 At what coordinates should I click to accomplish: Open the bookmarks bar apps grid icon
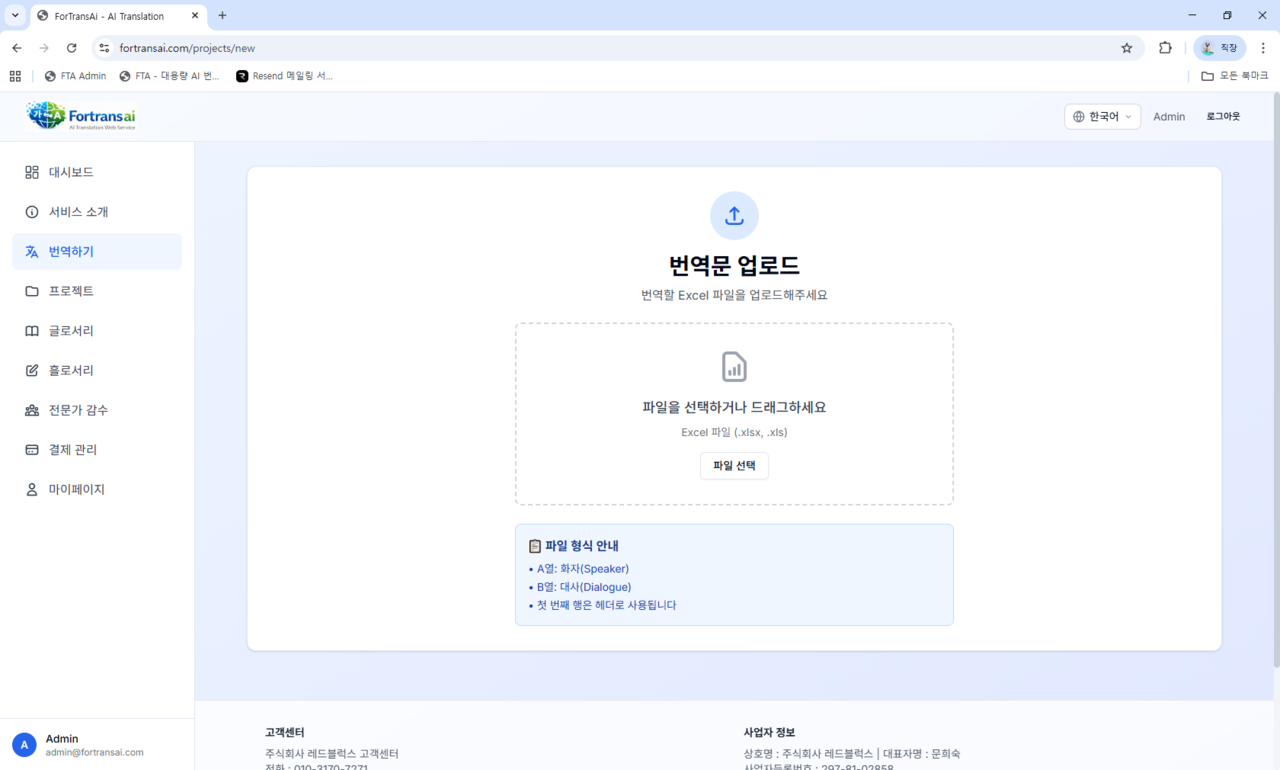[15, 76]
